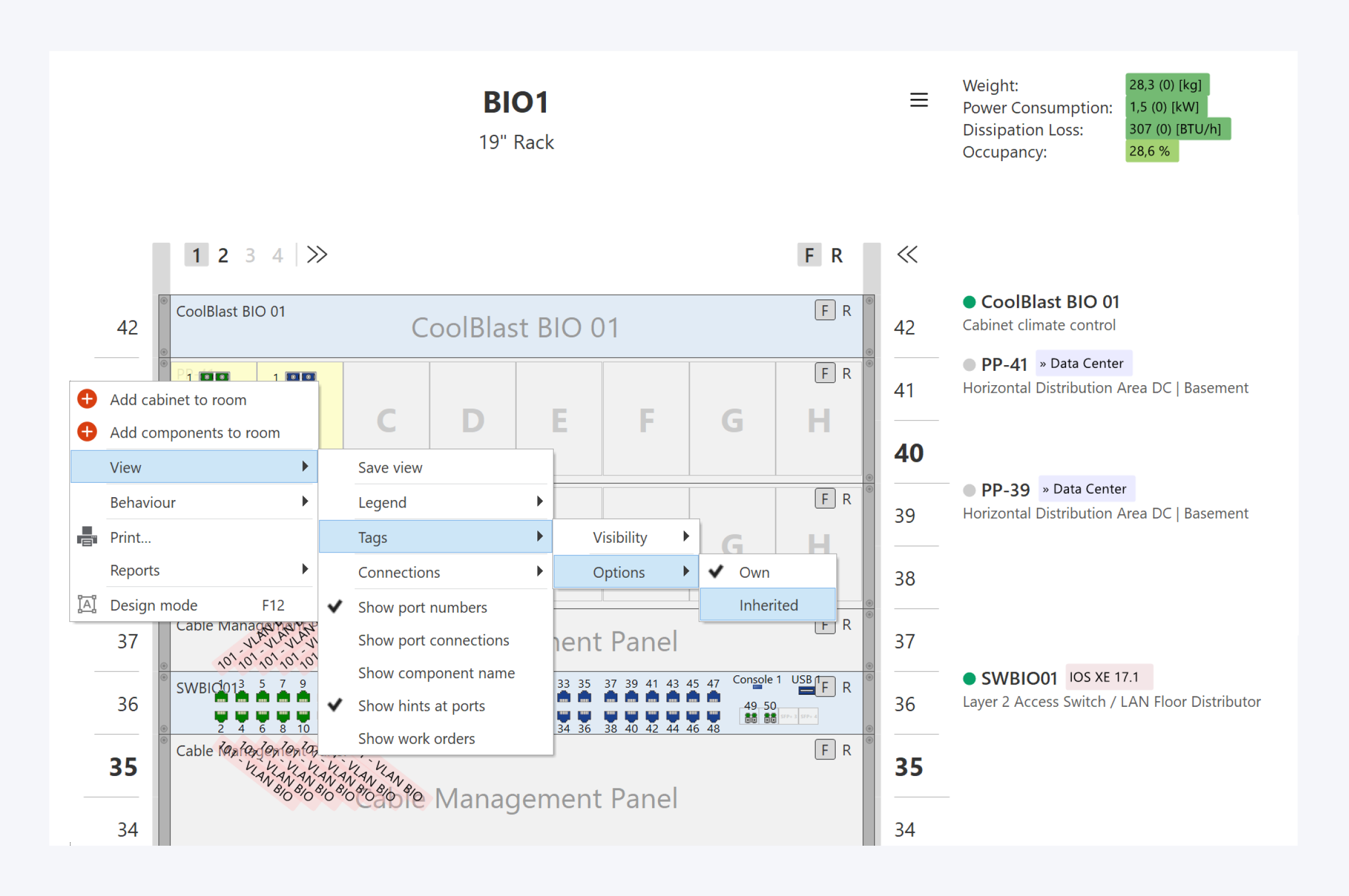Click the green status dot of SWBIO01
The height and width of the screenshot is (896, 1349).
(x=969, y=678)
